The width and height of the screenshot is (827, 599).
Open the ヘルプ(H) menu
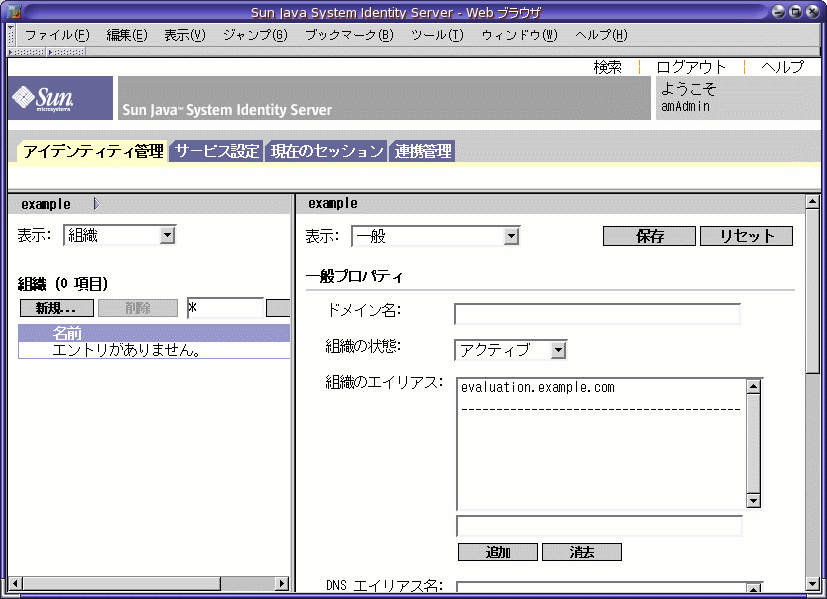pyautogui.click(x=601, y=35)
